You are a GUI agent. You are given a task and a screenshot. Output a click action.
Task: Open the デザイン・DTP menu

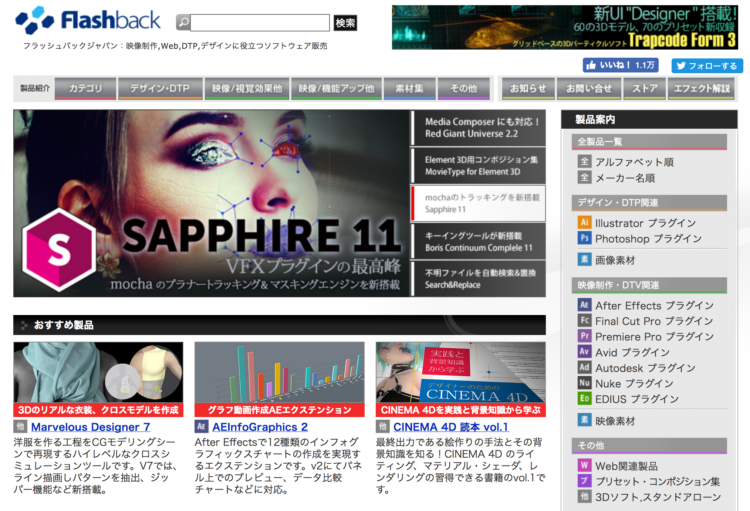coord(160,89)
